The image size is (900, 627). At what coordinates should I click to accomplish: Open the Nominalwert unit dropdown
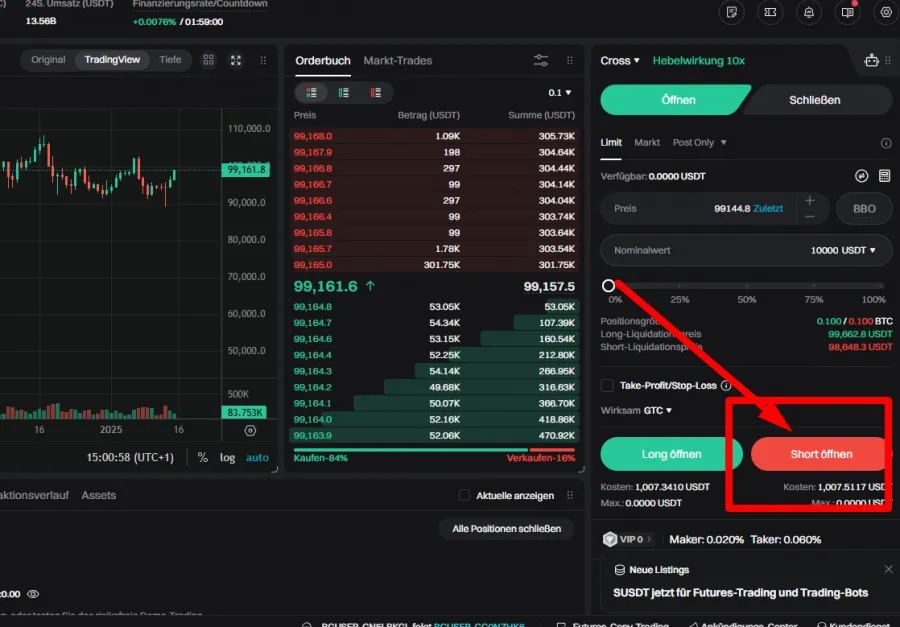pos(875,250)
